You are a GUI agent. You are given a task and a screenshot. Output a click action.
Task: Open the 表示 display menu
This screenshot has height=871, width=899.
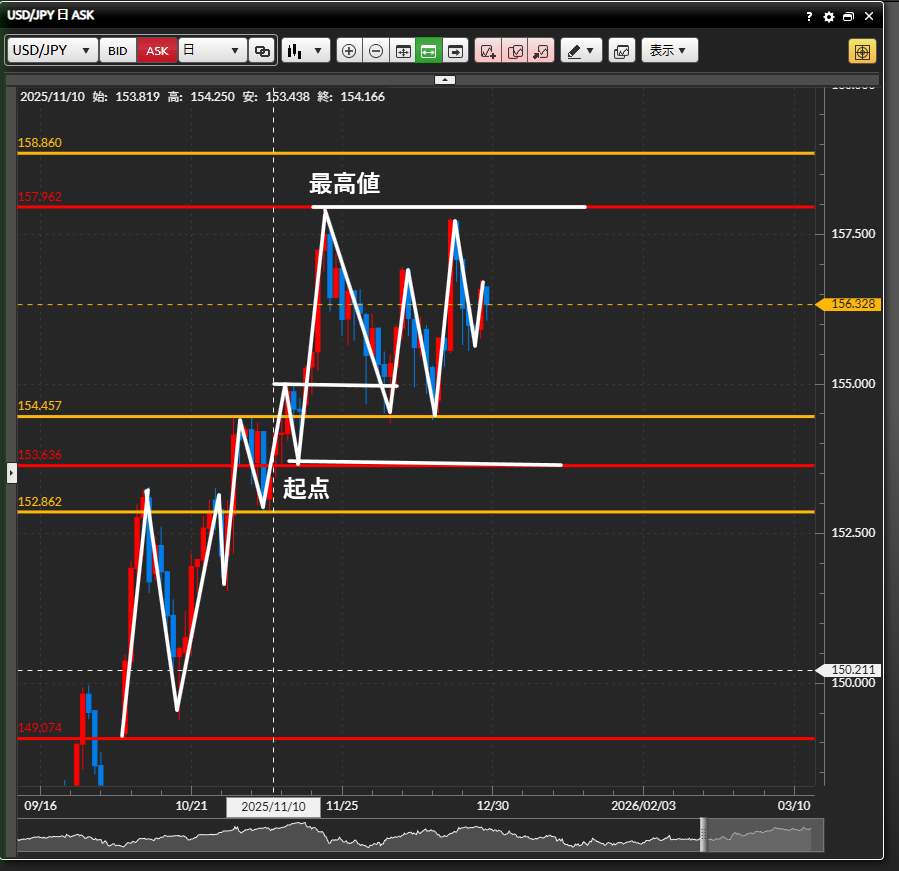click(x=669, y=51)
